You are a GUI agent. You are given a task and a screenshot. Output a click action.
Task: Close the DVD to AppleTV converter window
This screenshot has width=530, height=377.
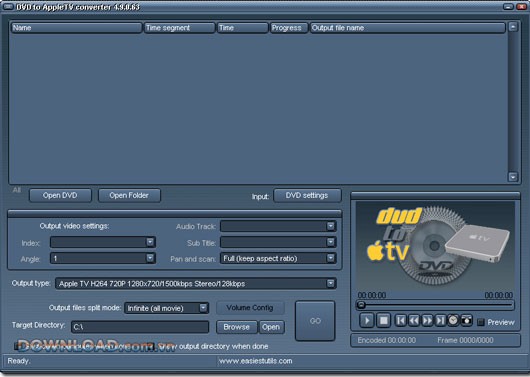tap(521, 6)
